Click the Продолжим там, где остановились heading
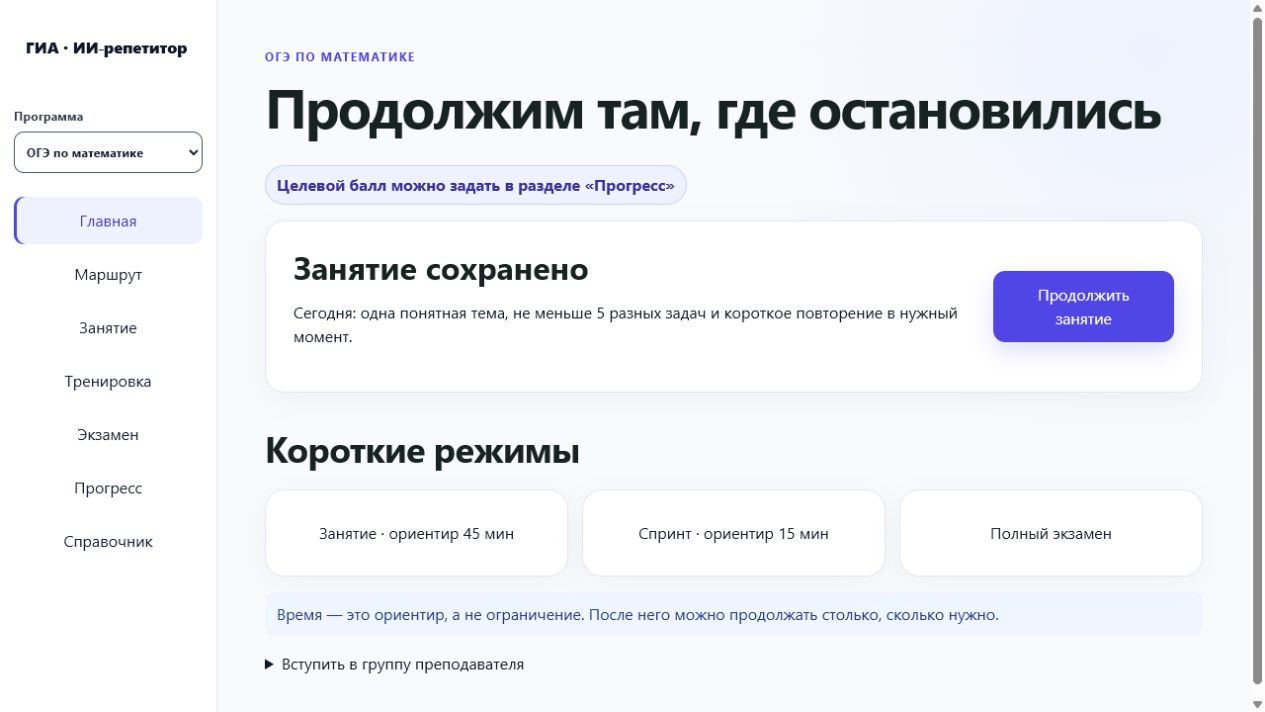 coord(713,110)
